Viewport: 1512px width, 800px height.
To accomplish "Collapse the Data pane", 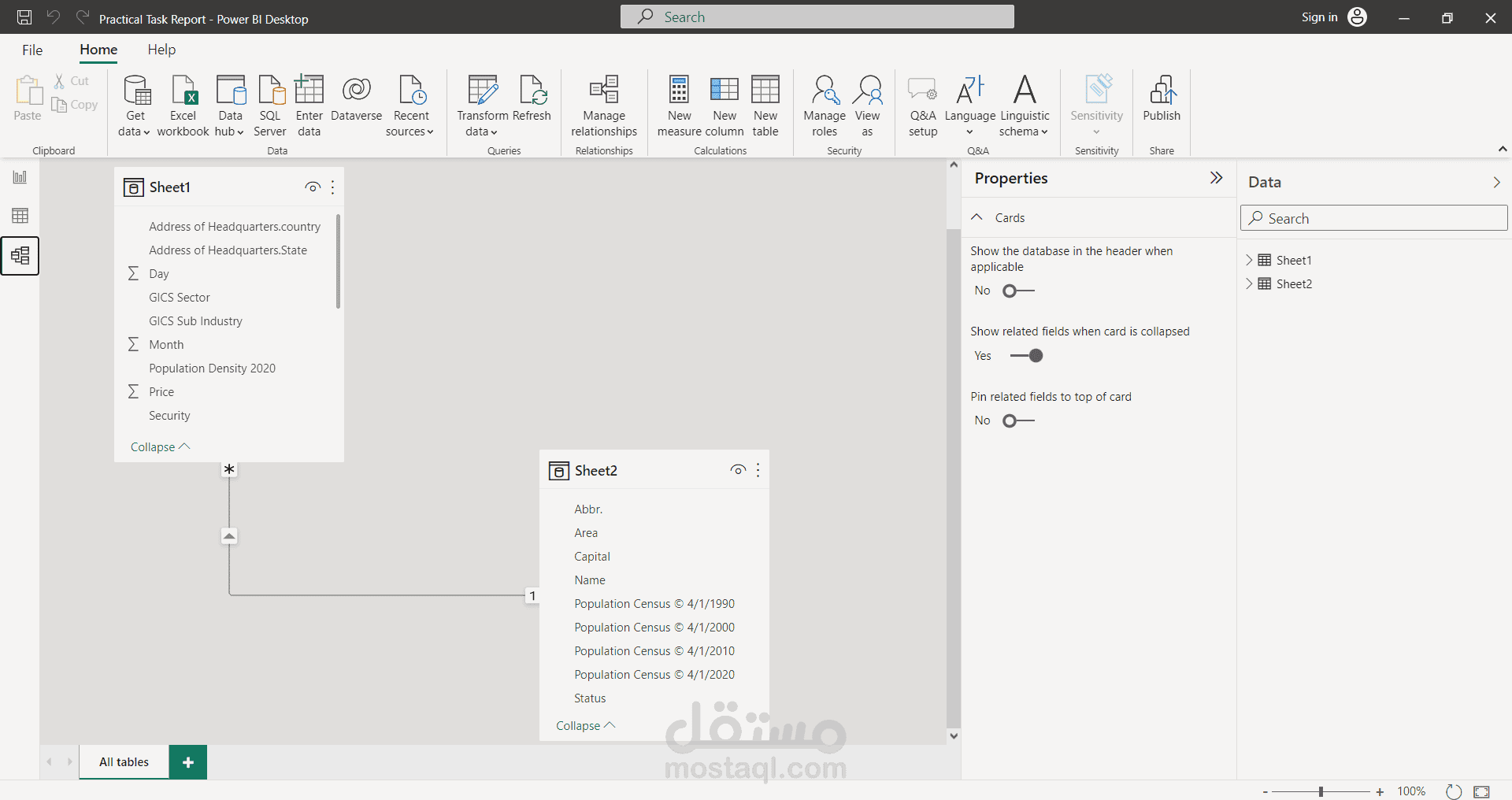I will coord(1496,182).
